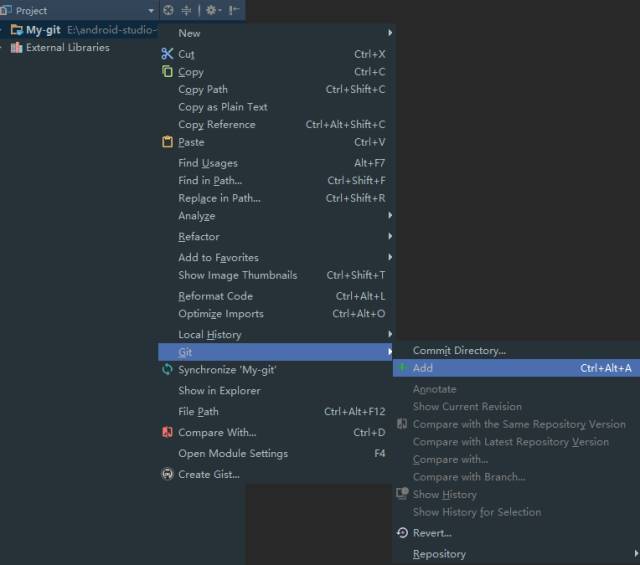Click the External Libraries icon
640x565 pixels.
tap(16, 48)
